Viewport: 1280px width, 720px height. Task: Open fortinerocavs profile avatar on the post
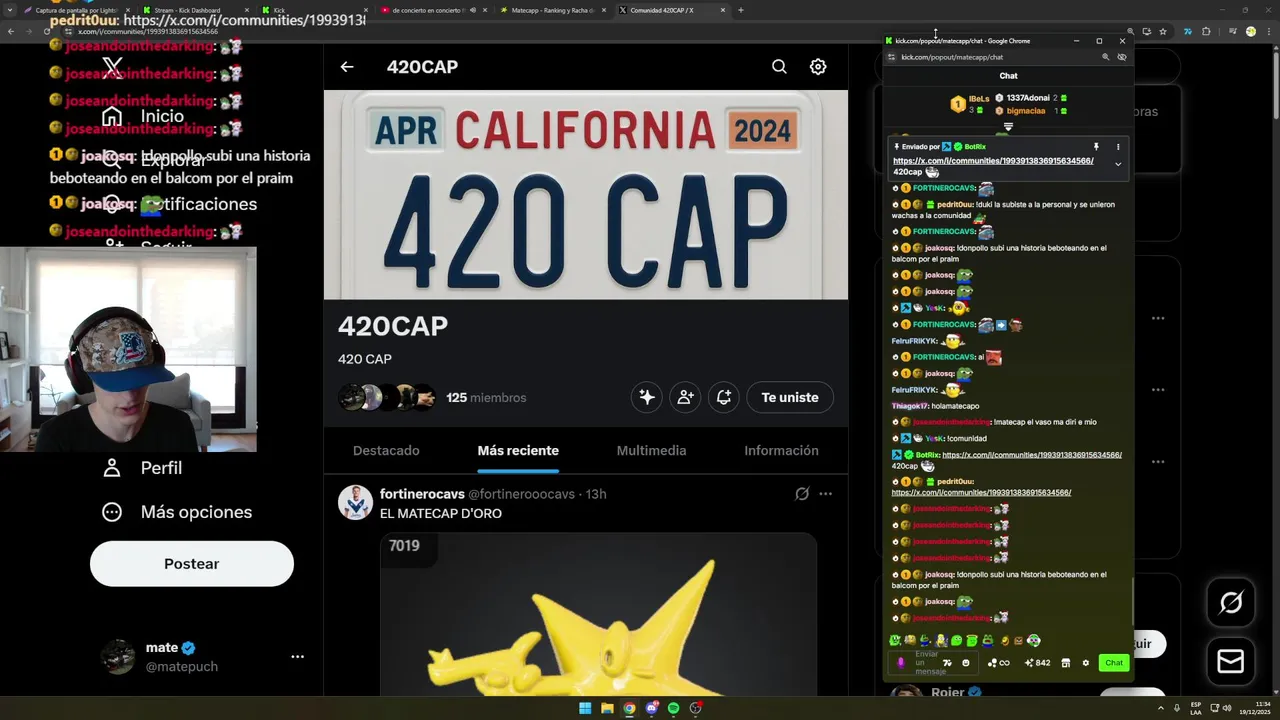coord(355,502)
